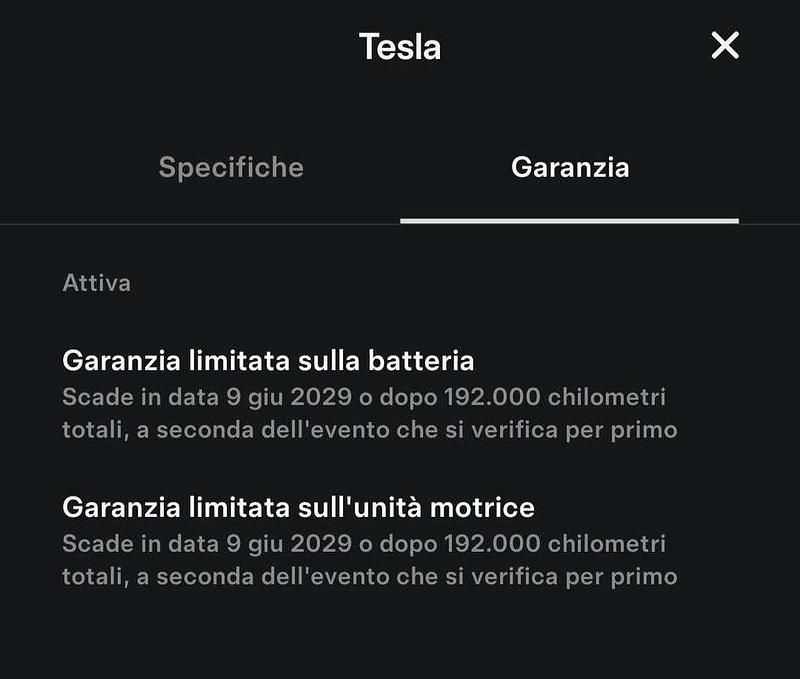Open Garanzia limitata sull'unità motrice entry

(298, 507)
